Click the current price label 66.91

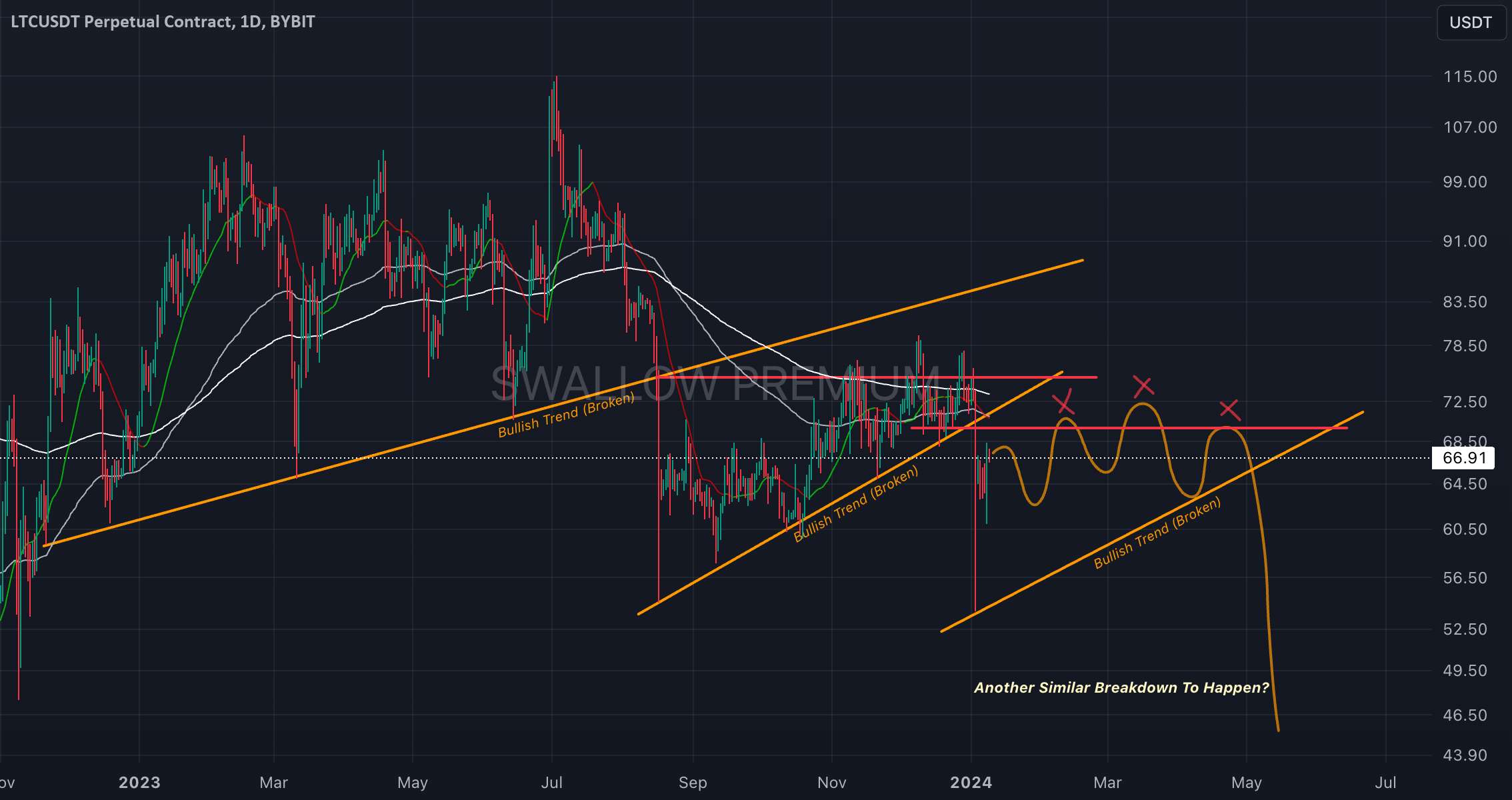click(1463, 458)
